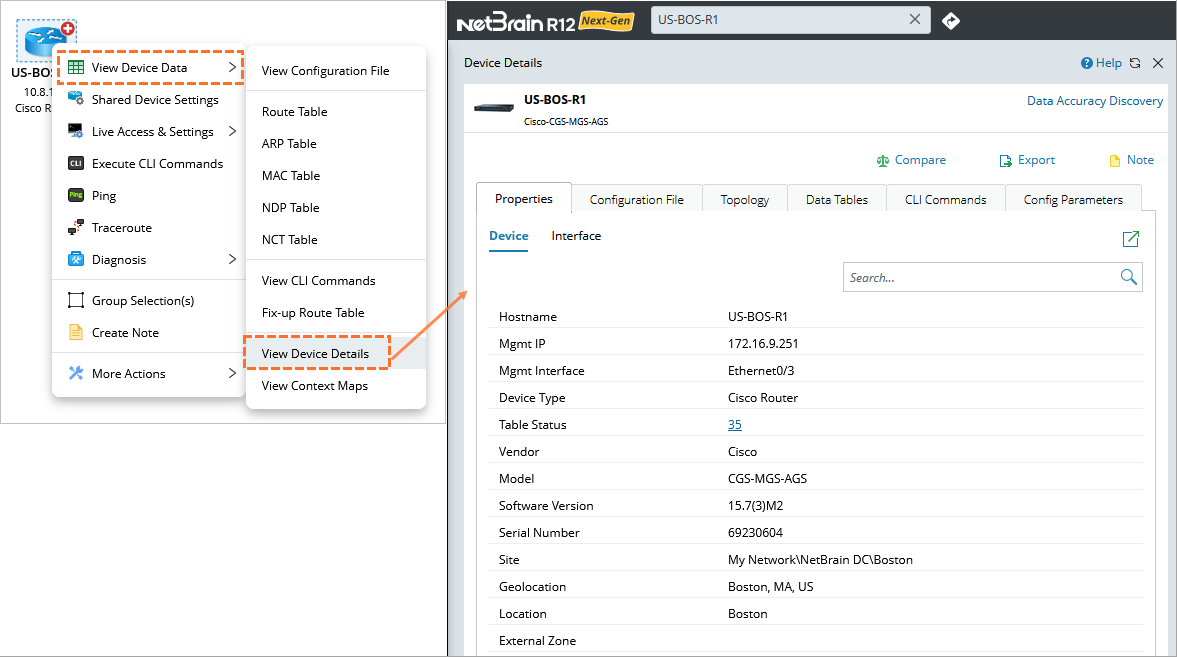The width and height of the screenshot is (1177, 657).
Task: Open the Table Status 35 link
Action: 734,424
